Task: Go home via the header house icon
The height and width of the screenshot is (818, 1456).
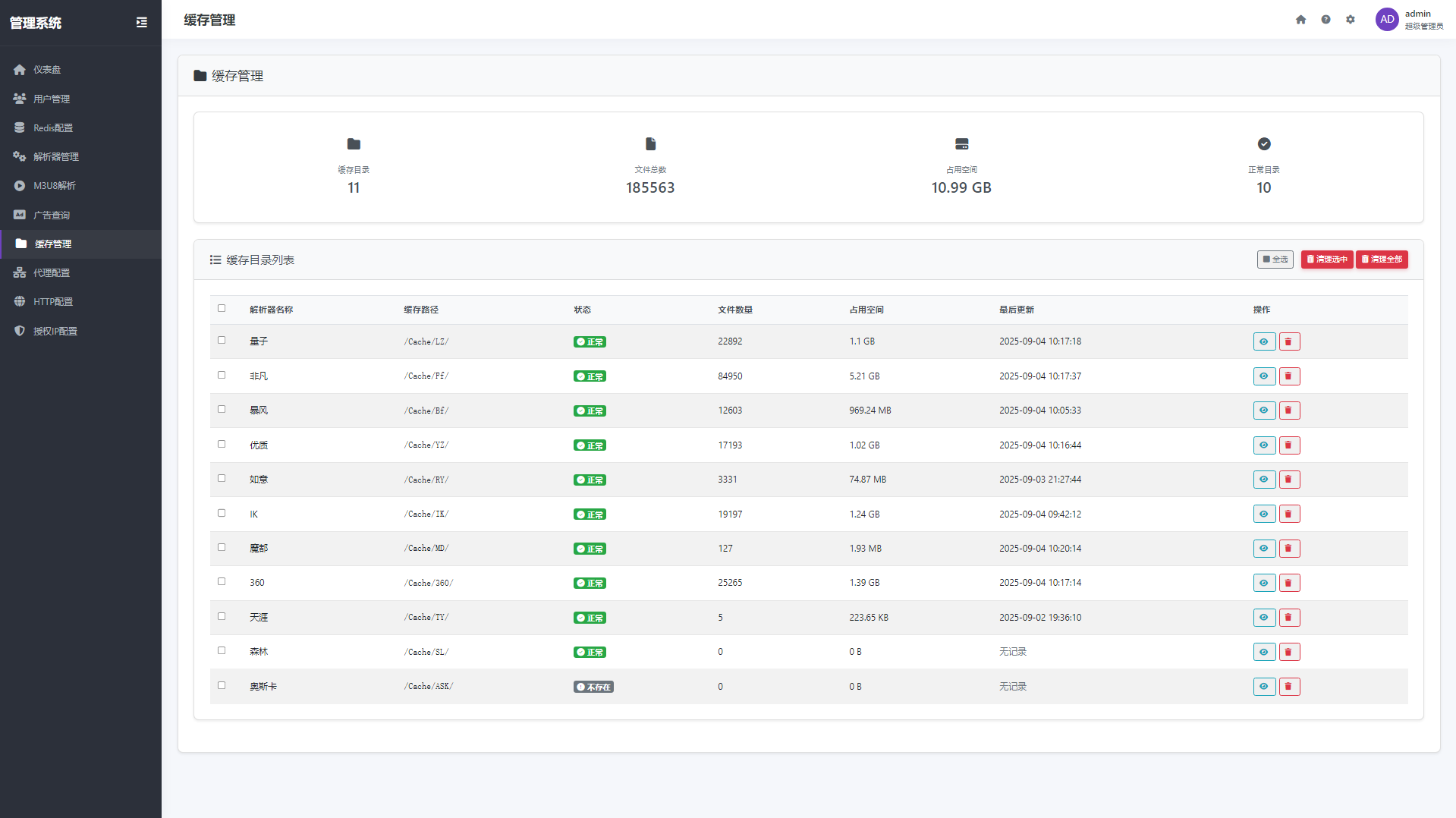Action: coord(1300,20)
